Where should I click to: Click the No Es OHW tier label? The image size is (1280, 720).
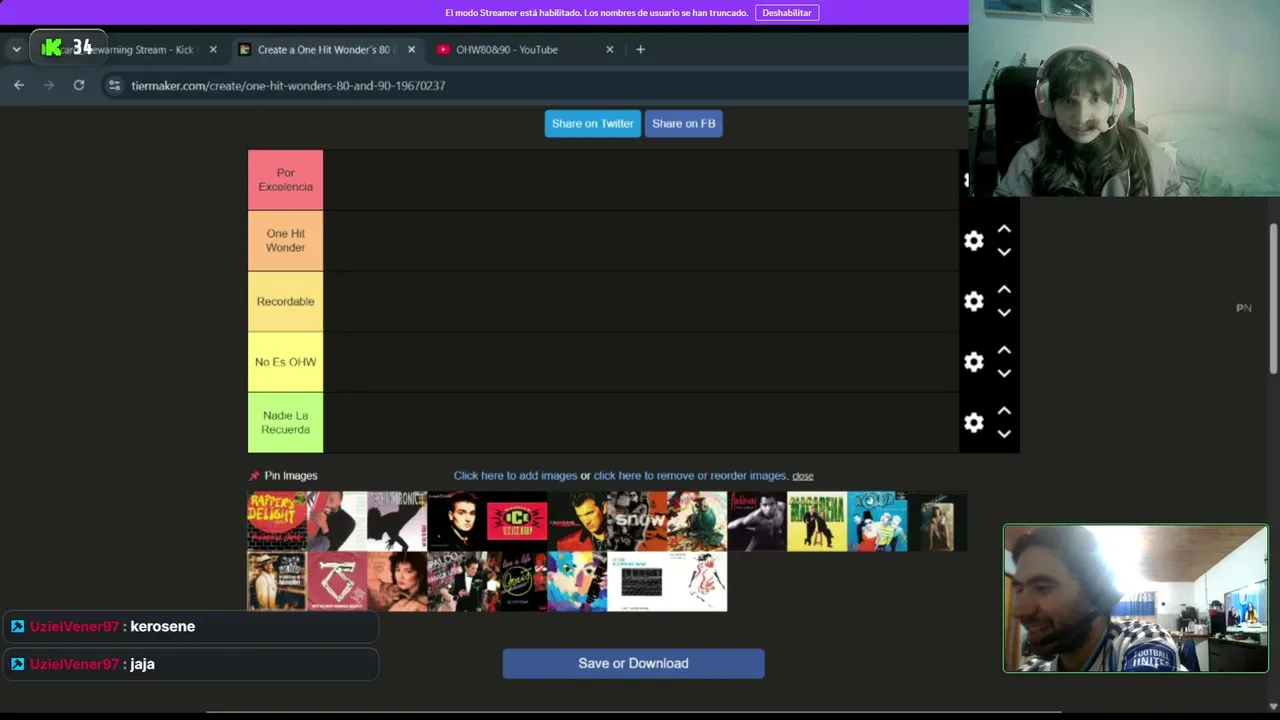[x=285, y=362]
